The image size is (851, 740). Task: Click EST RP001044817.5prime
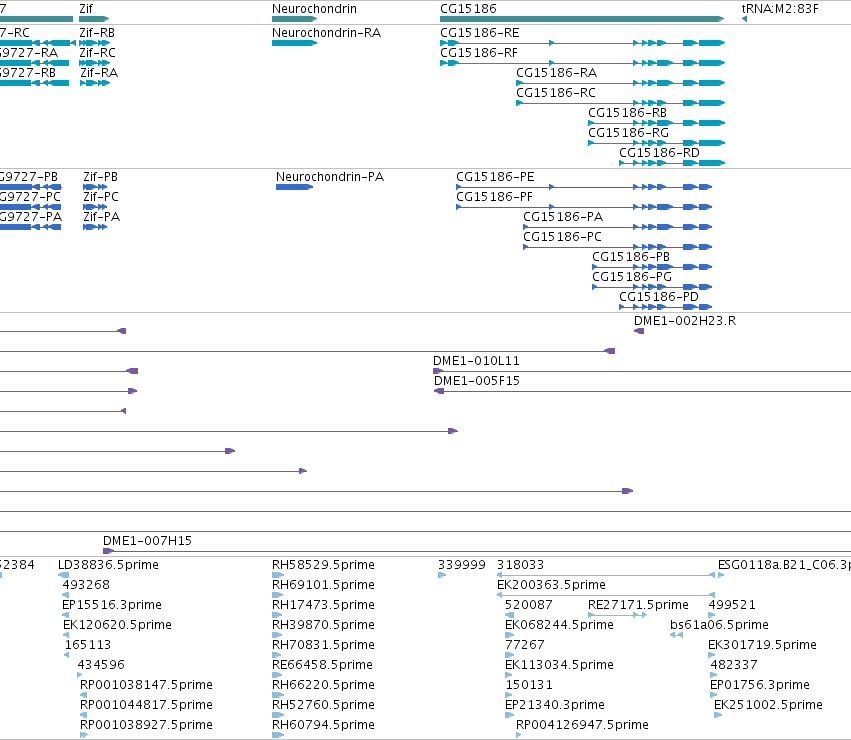click(x=147, y=705)
